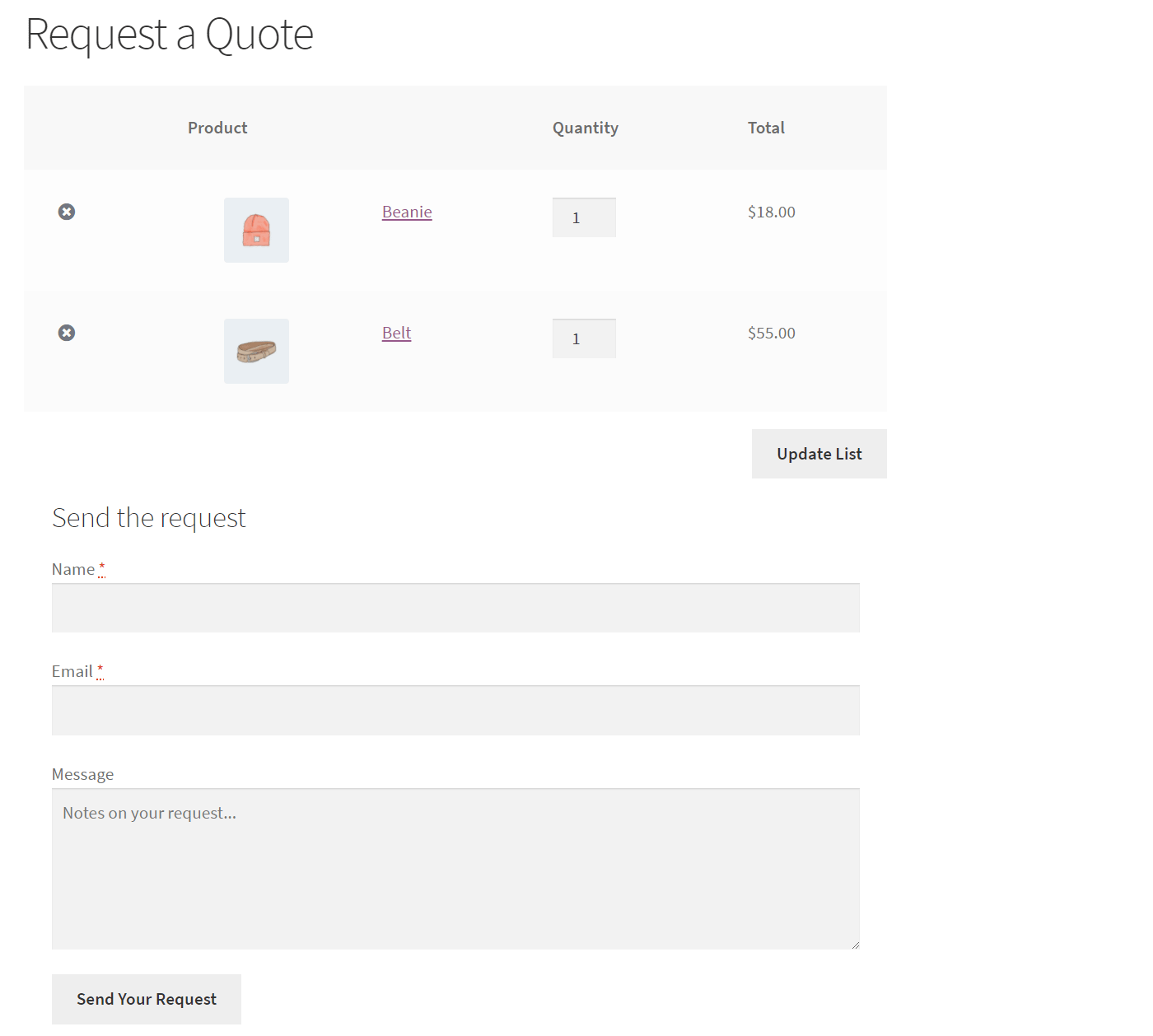Click the Send the request heading
The image size is (1153, 1036).
click(x=148, y=517)
